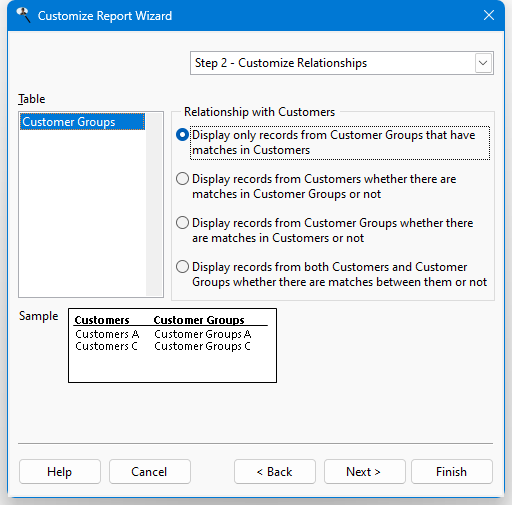
Task: Advance with the Next button
Action: (x=365, y=472)
